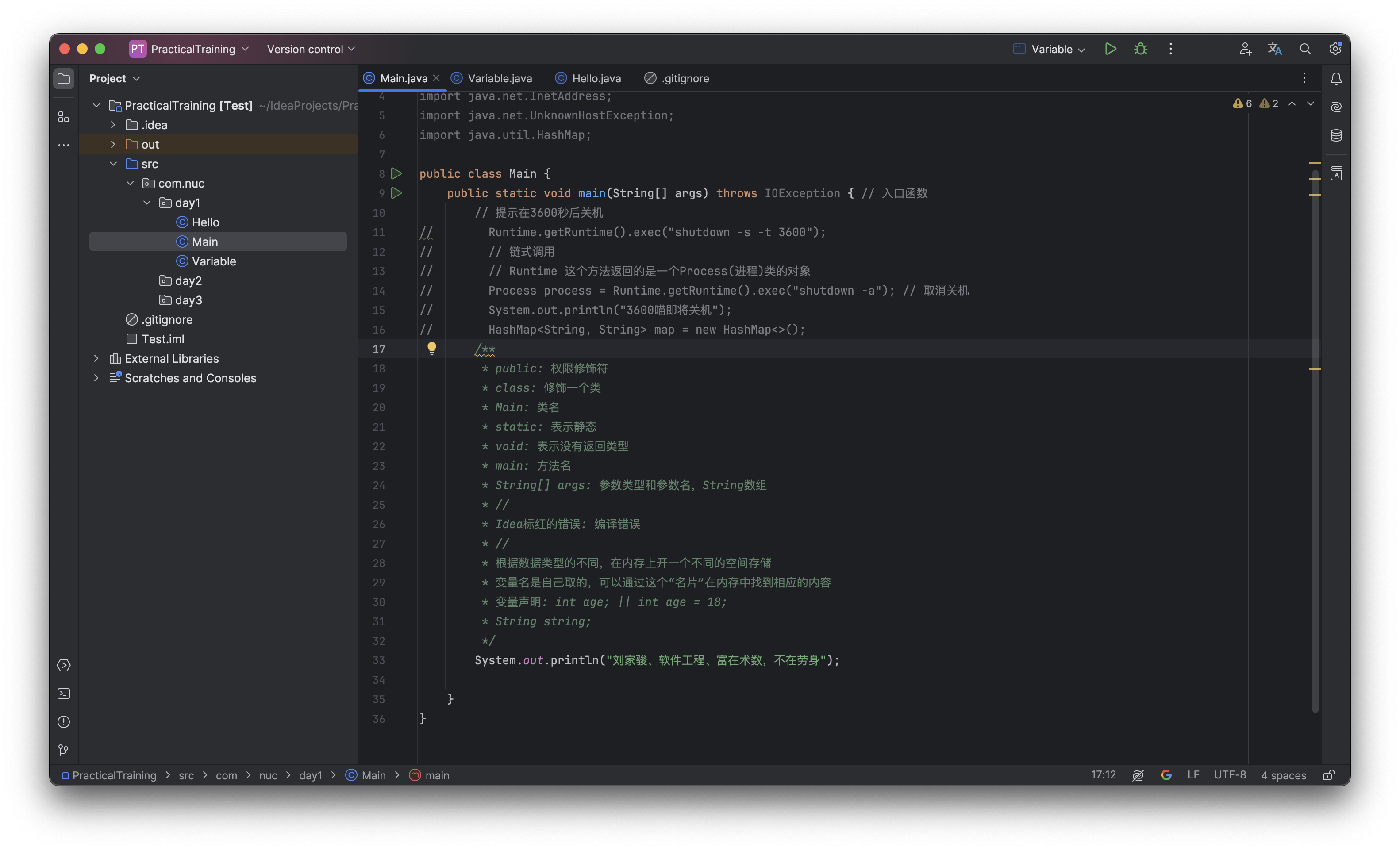This screenshot has height=851, width=1400.
Task: Open the Notifications bell panel
Action: pos(1336,78)
